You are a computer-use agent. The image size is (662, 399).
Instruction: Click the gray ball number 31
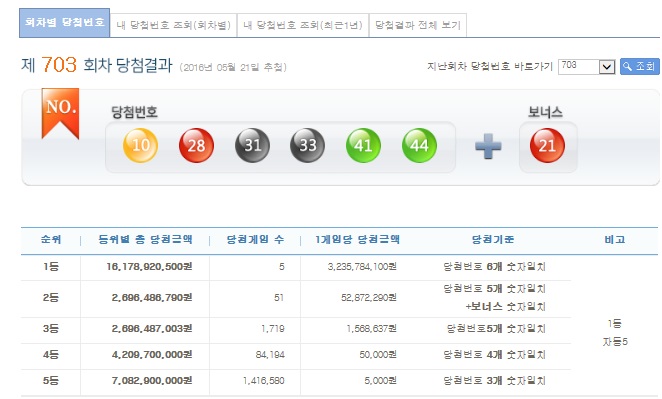[252, 145]
